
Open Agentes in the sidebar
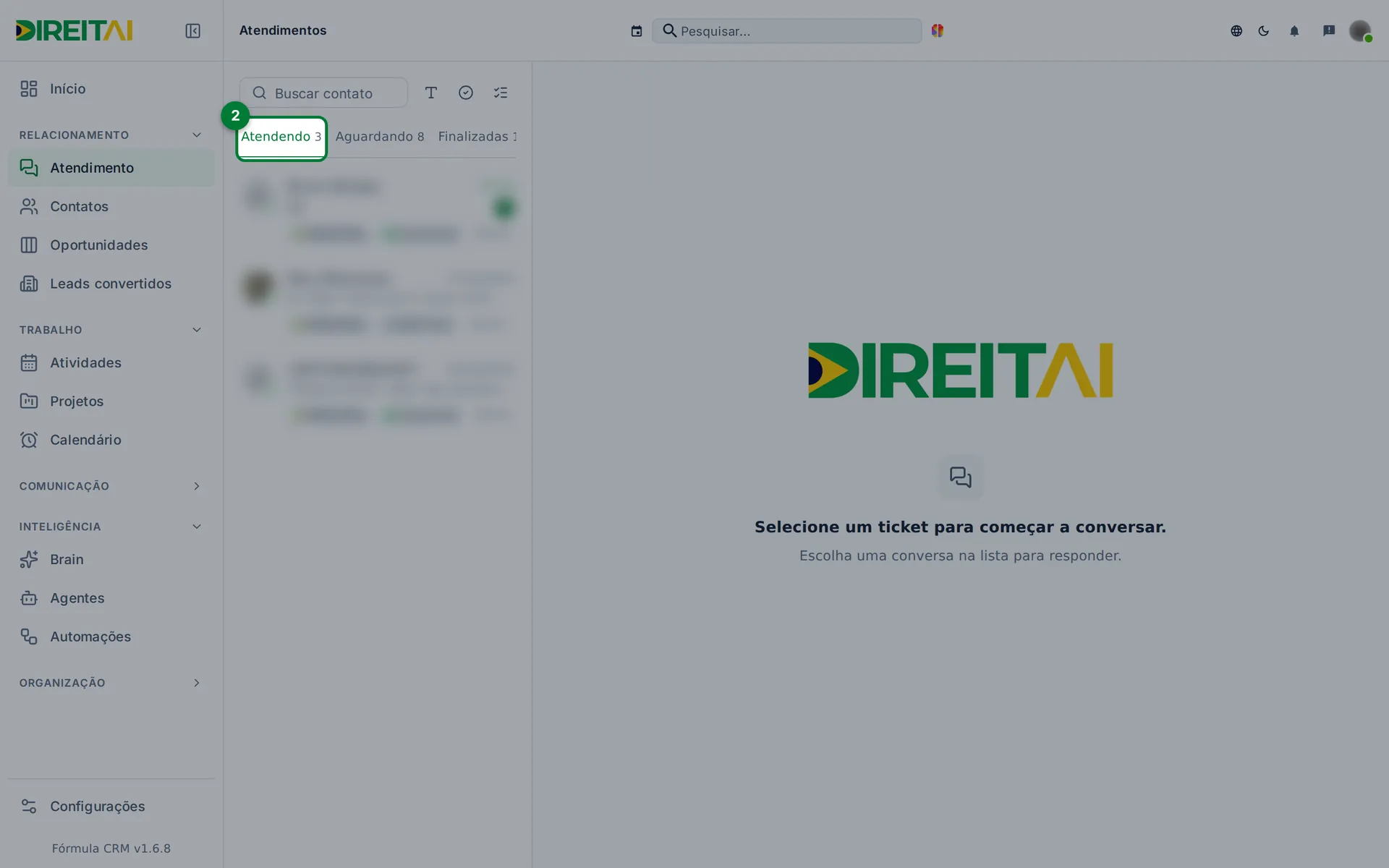[x=111, y=598]
